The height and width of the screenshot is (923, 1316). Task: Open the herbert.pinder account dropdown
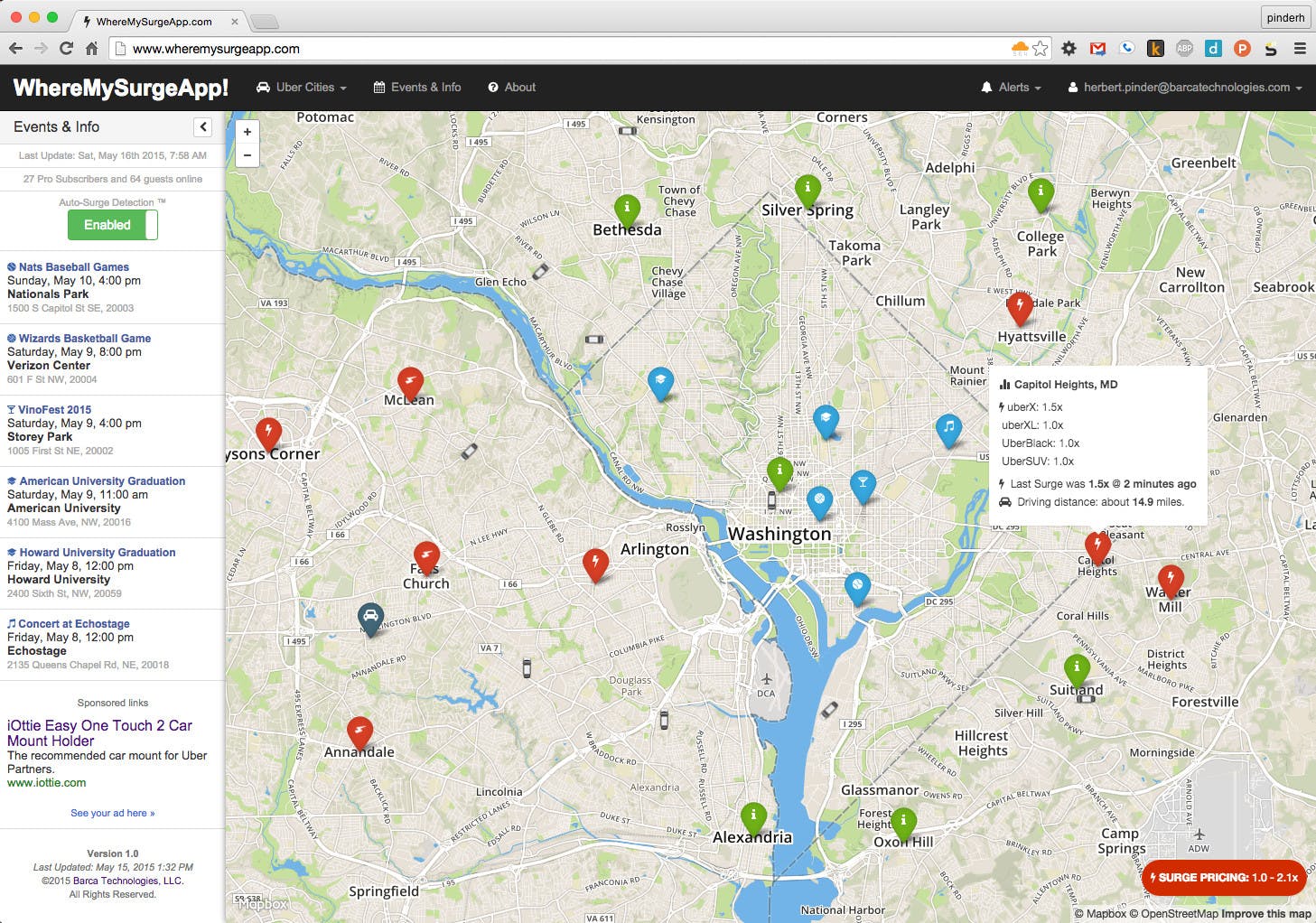pyautogui.click(x=1184, y=88)
